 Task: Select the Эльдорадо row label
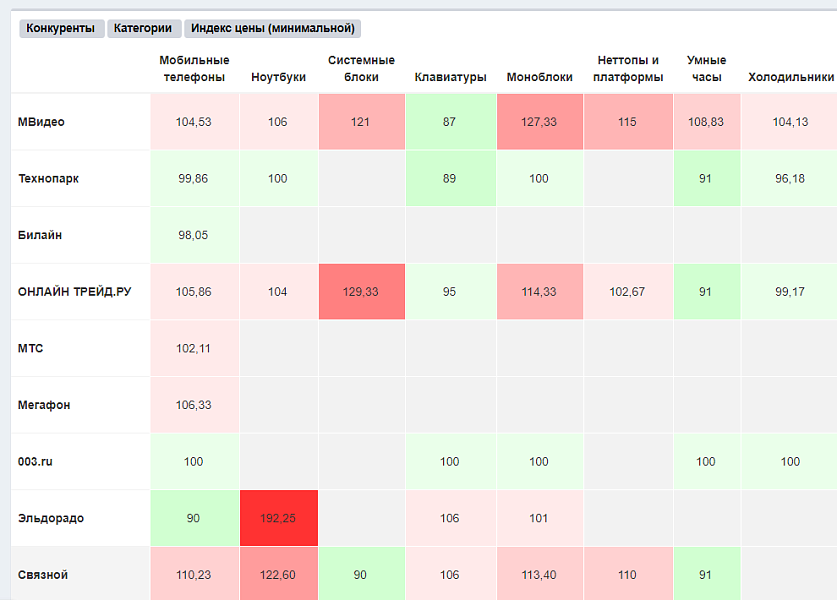click(50, 518)
